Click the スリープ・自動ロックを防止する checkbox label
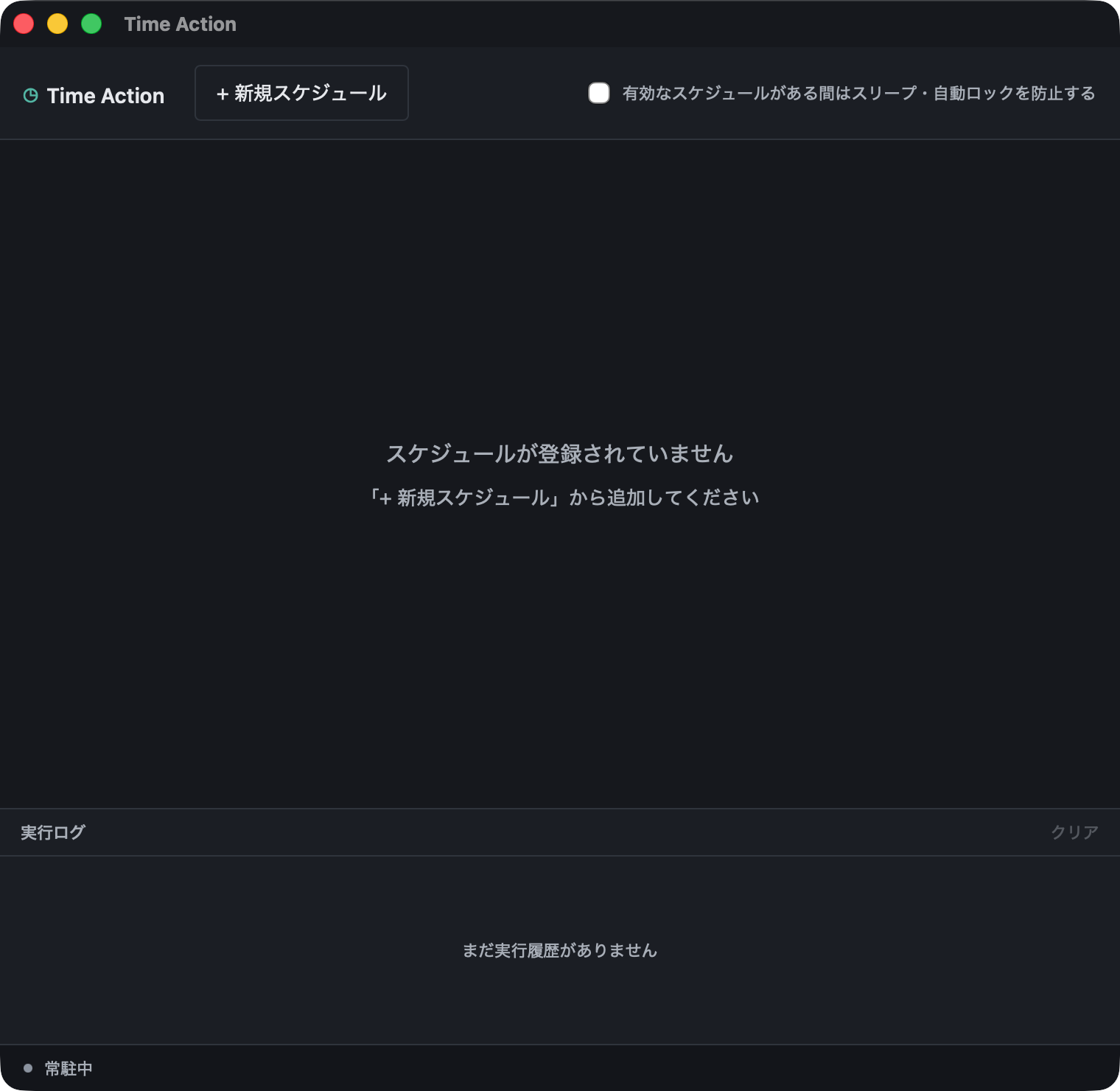 pos(858,93)
